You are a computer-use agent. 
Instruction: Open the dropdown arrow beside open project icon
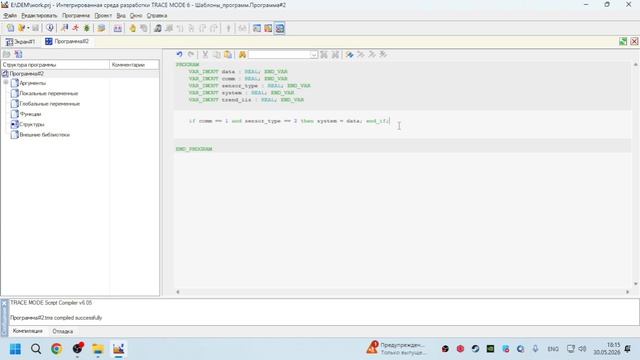[x=28, y=28]
